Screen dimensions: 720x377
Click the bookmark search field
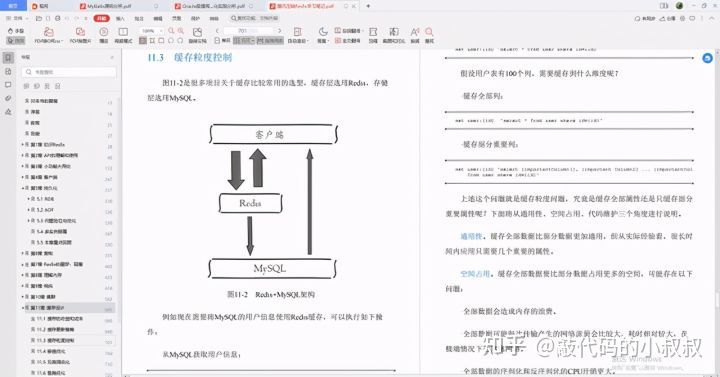click(69, 72)
